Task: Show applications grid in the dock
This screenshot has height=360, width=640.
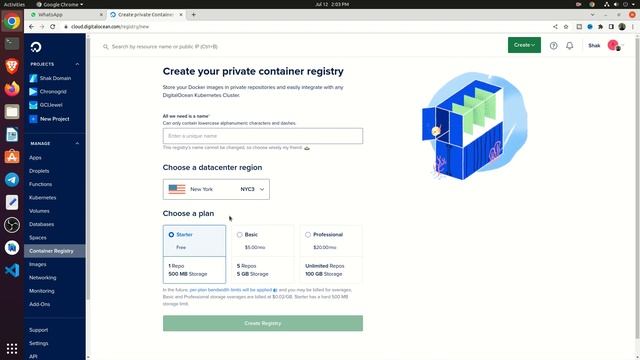Action: tap(12, 348)
